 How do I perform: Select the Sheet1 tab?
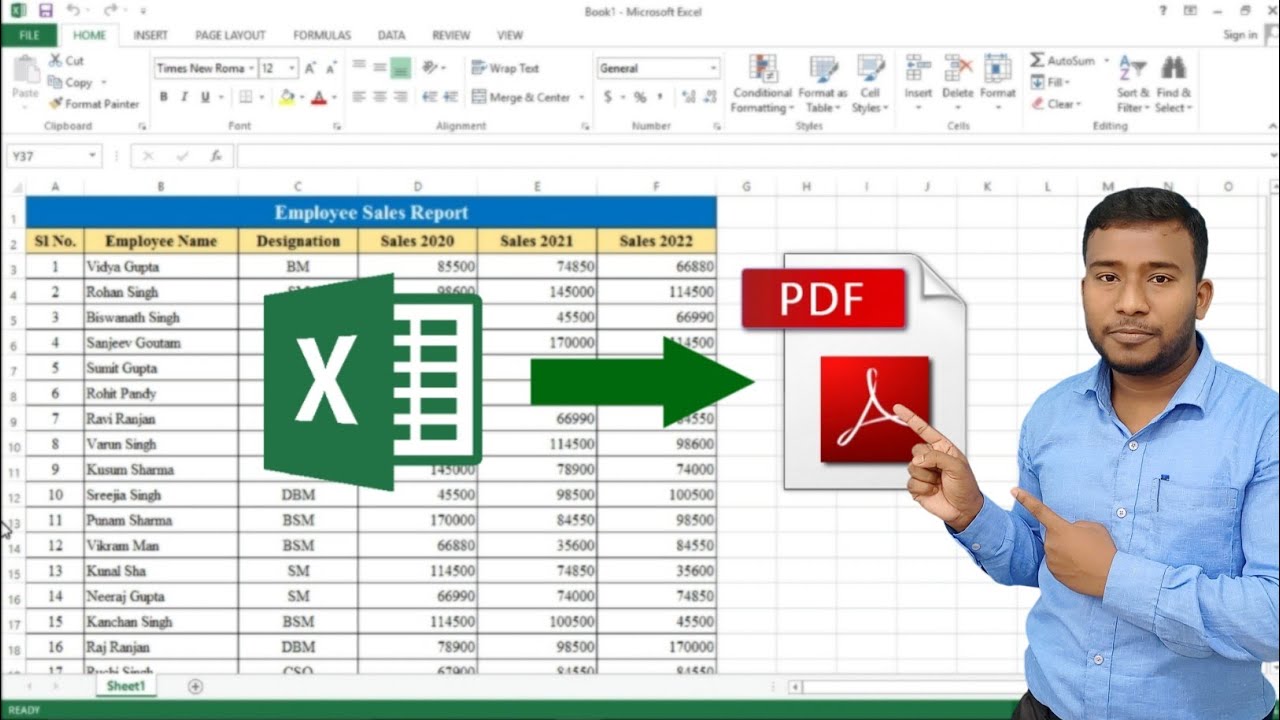[126, 686]
